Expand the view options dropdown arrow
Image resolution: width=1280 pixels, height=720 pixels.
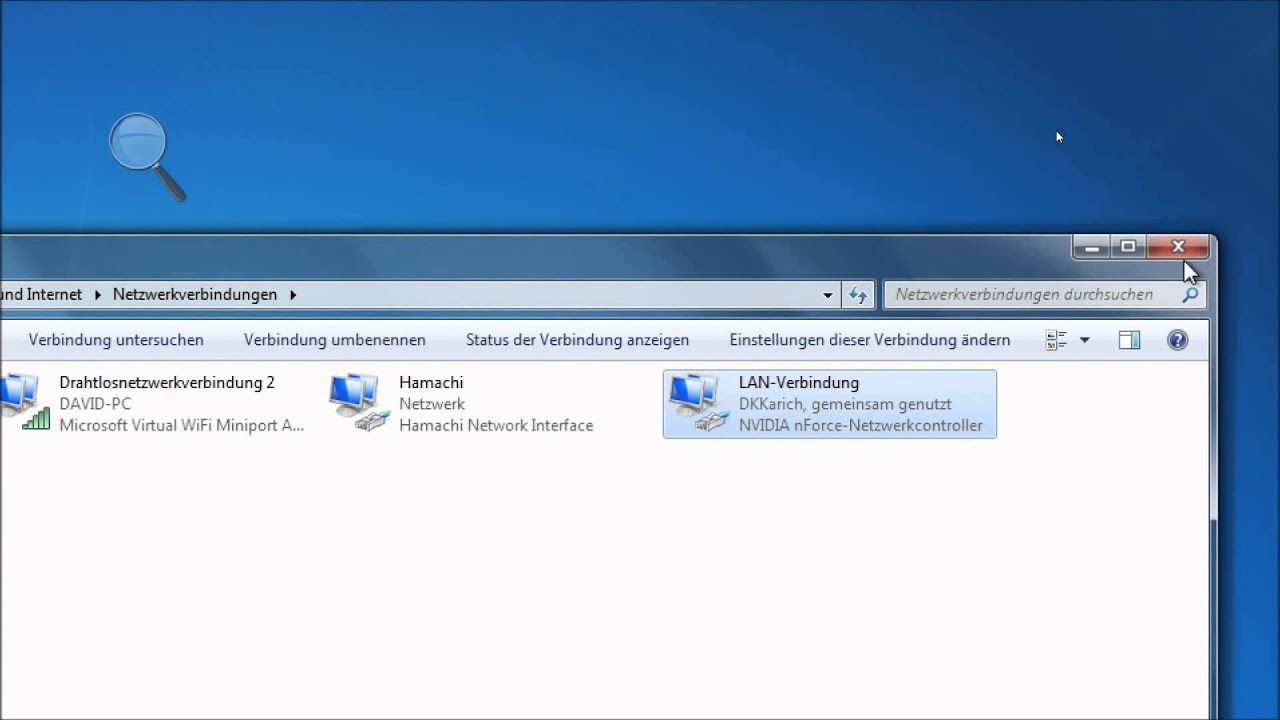pyautogui.click(x=1085, y=341)
